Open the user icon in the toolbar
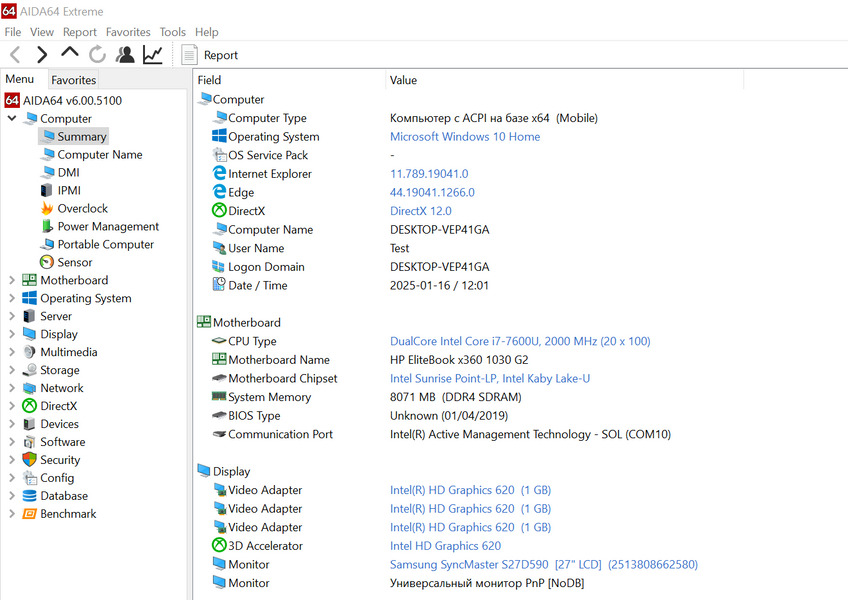This screenshot has height=600, width=848. pyautogui.click(x=125, y=55)
